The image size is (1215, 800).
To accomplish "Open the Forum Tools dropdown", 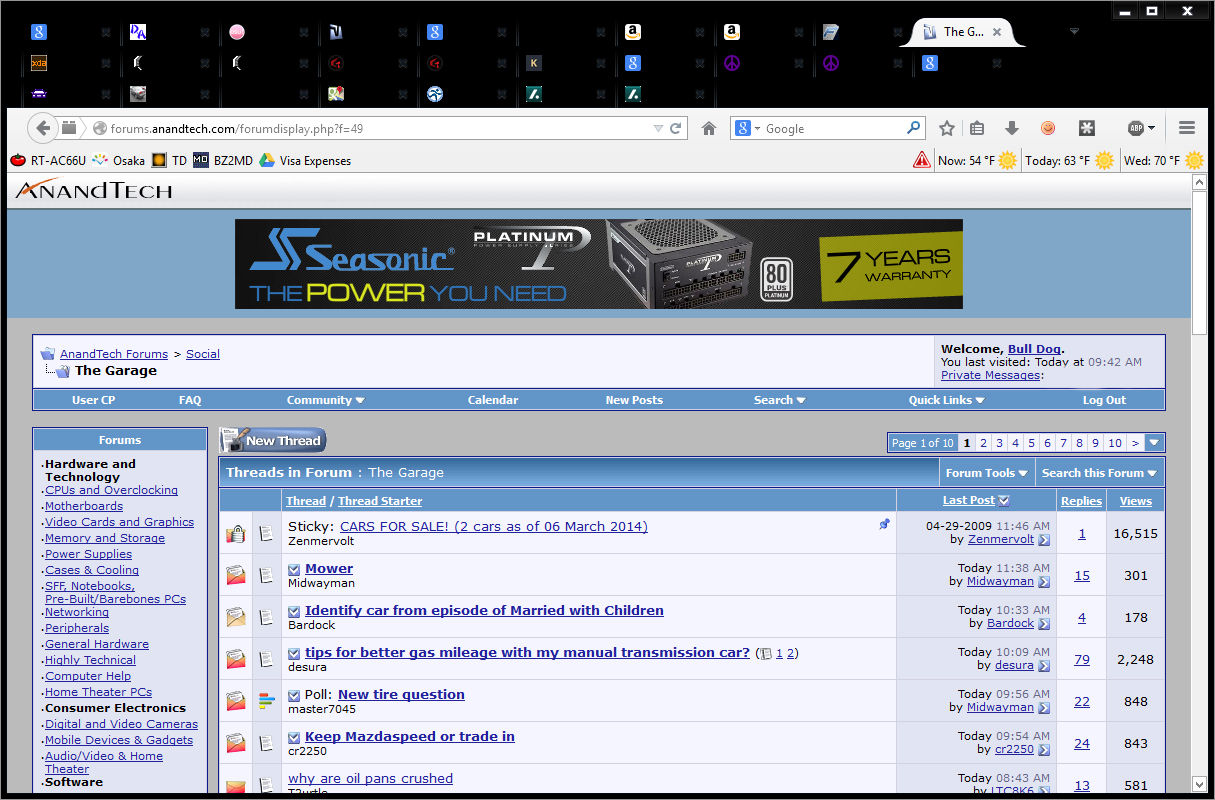I will point(986,473).
